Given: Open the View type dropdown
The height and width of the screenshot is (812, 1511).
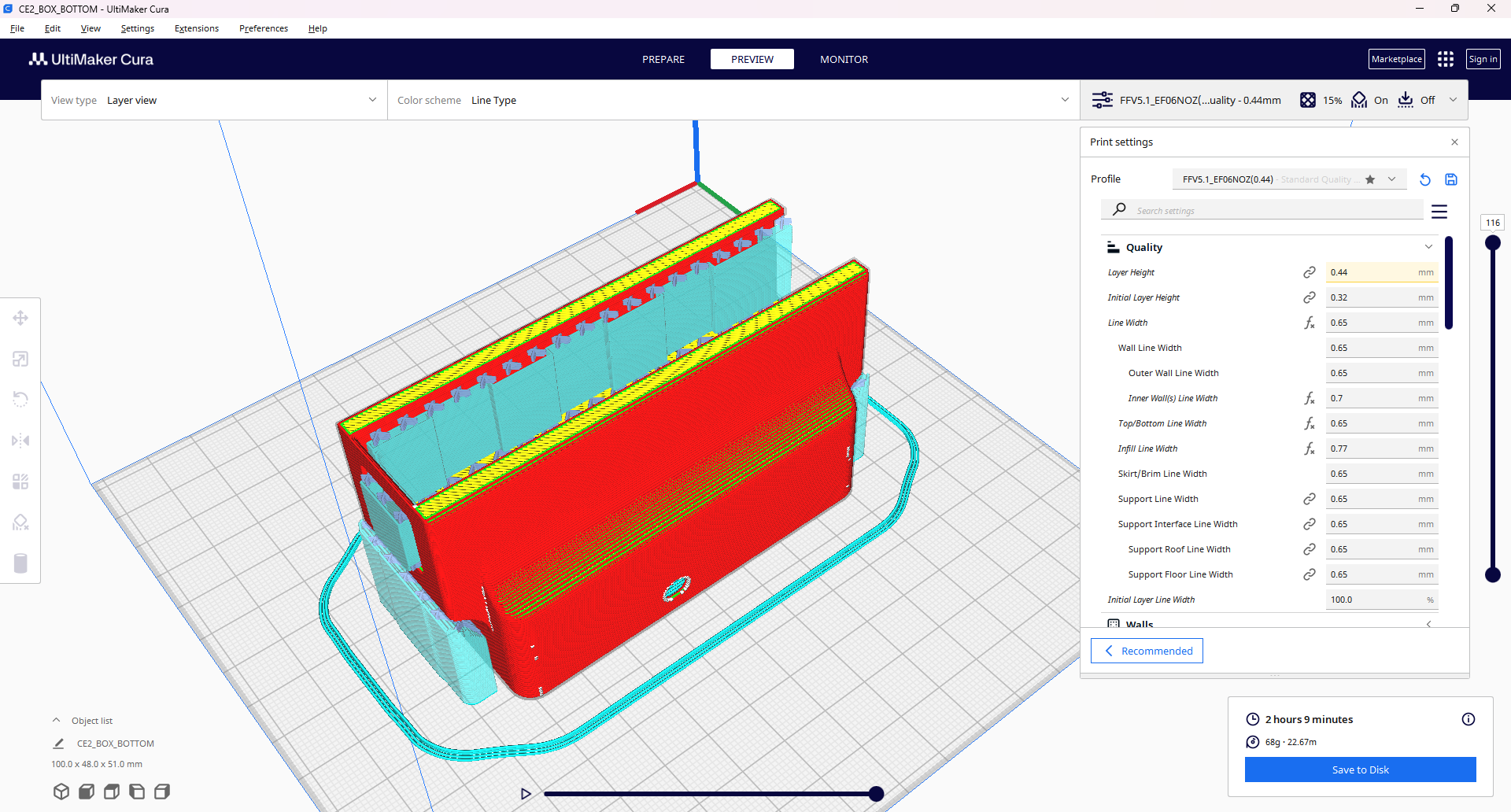Looking at the screenshot, I should [214, 100].
